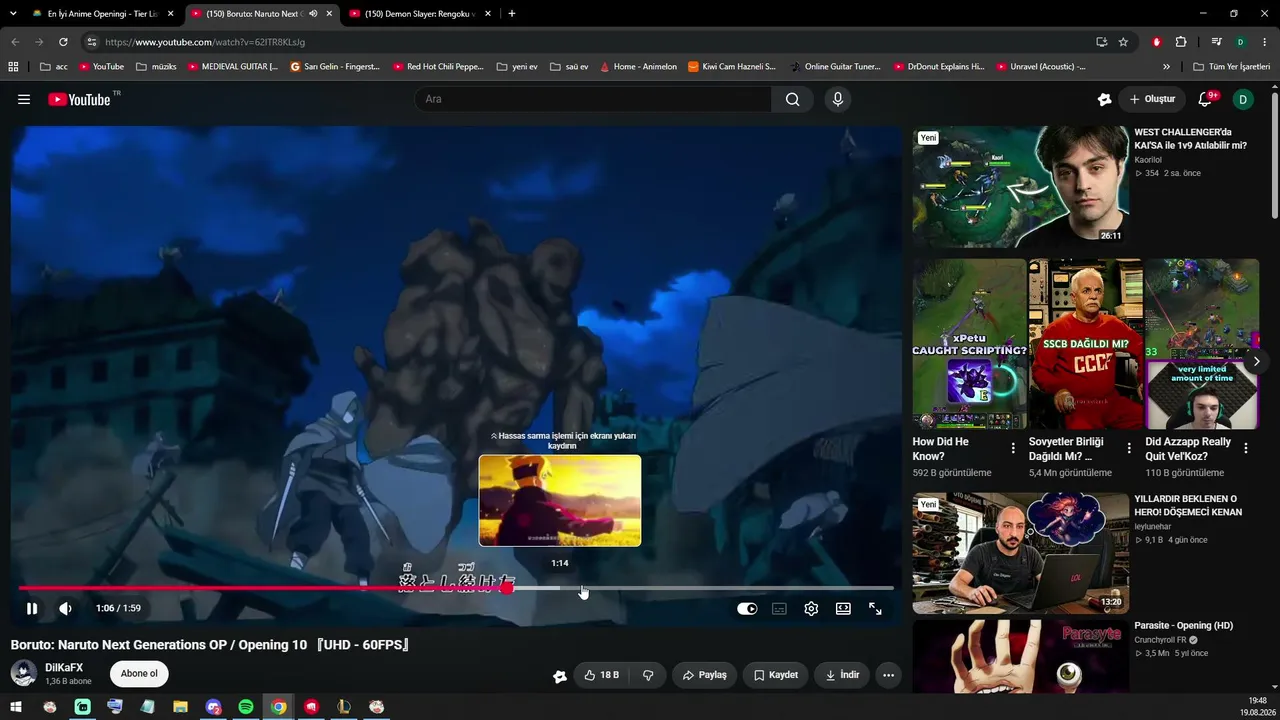Viewport: 1280px width, 720px height.
Task: Open League of Legends from the taskbar
Action: (x=344, y=707)
